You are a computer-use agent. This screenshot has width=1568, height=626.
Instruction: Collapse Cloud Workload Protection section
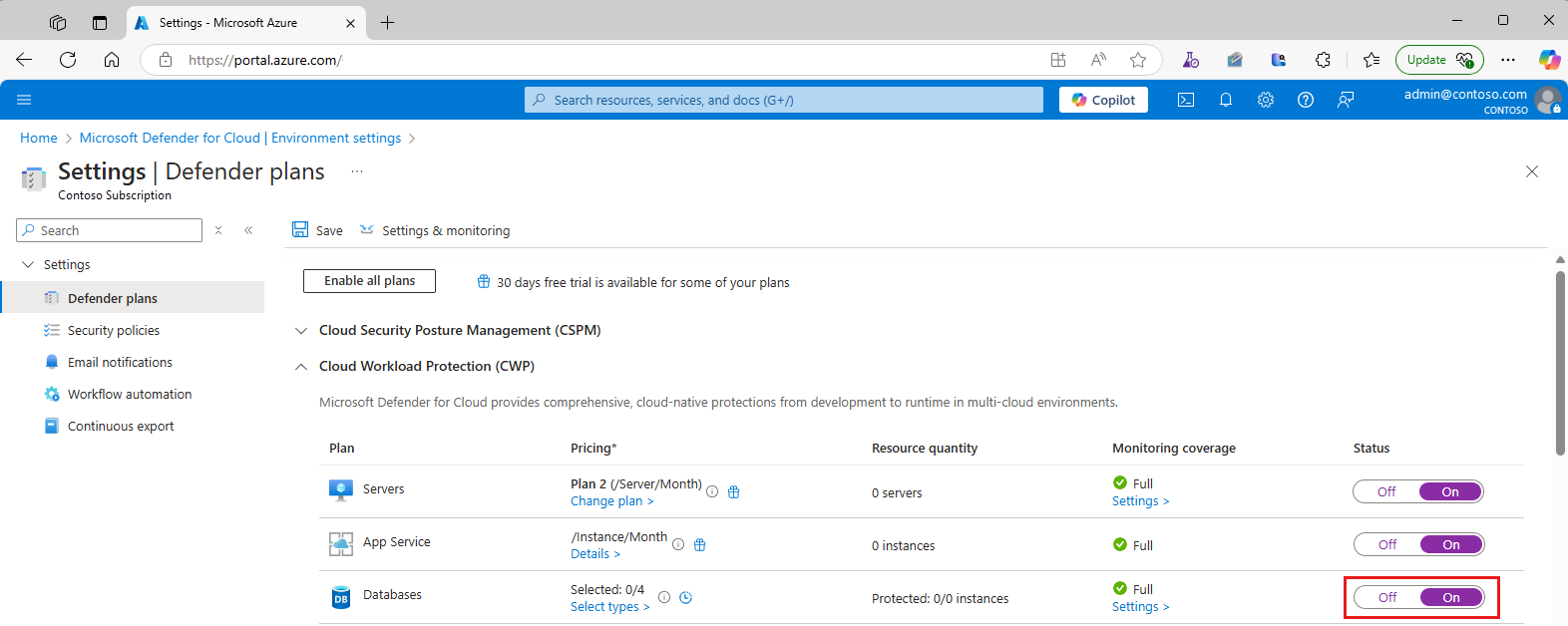[301, 367]
